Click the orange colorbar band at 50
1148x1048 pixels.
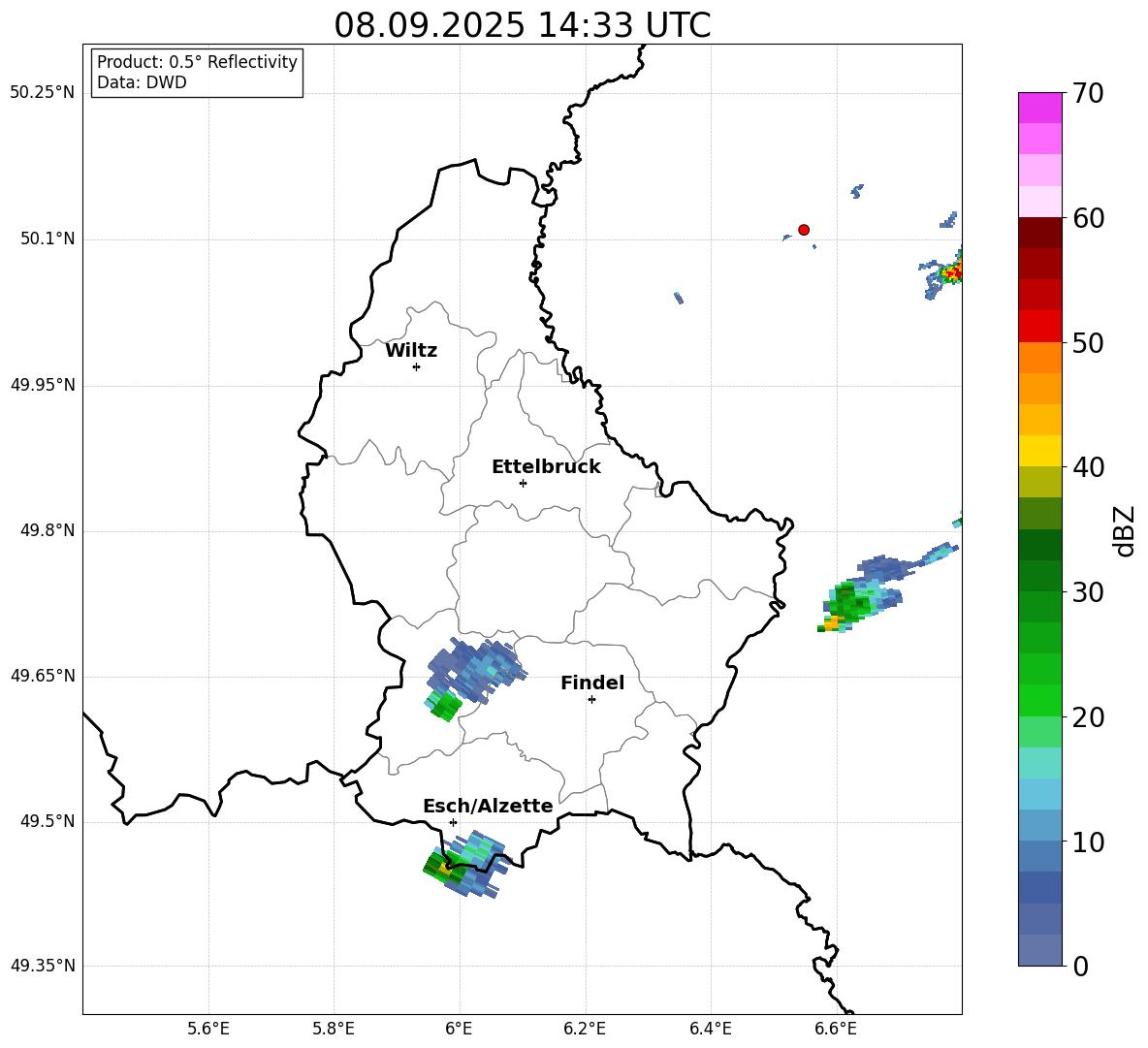point(1039,357)
